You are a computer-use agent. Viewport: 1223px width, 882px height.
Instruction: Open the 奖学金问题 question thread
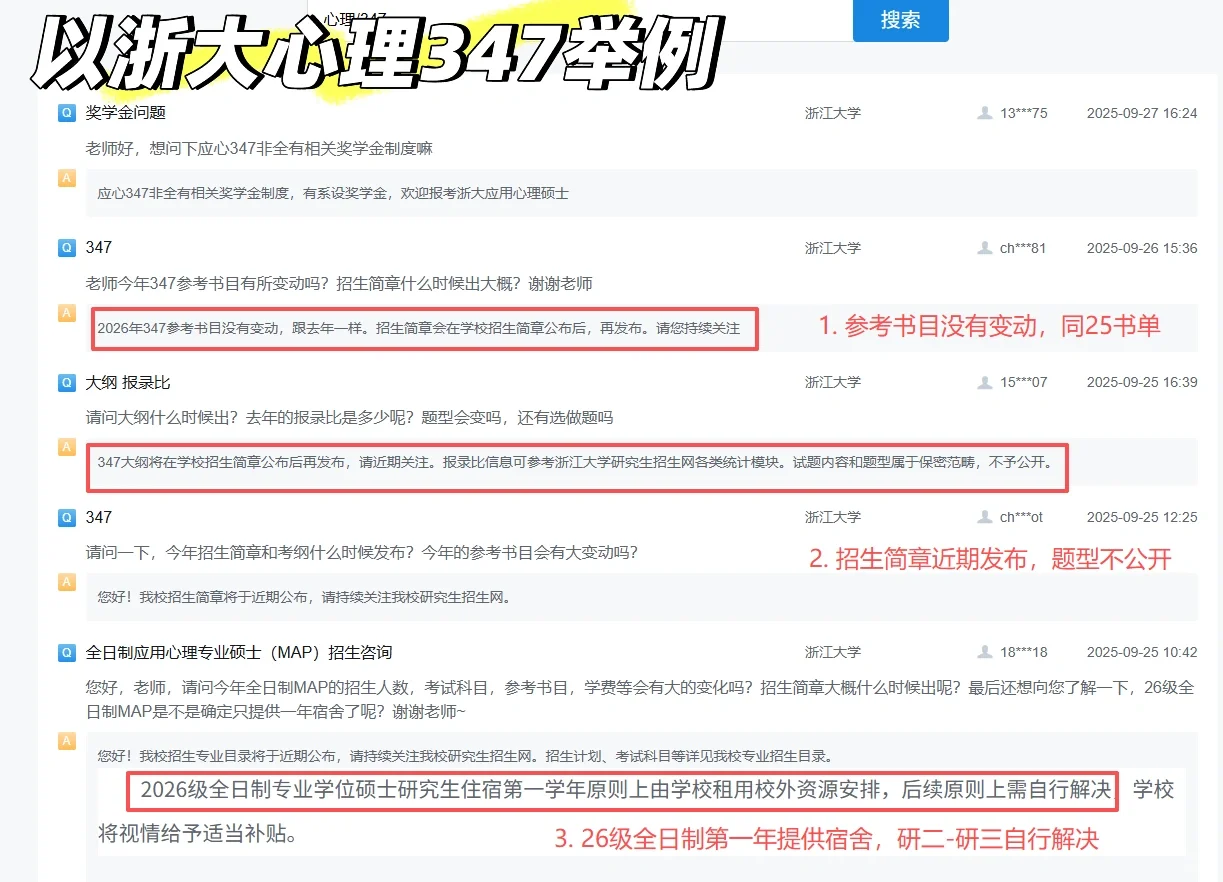pyautogui.click(x=128, y=113)
